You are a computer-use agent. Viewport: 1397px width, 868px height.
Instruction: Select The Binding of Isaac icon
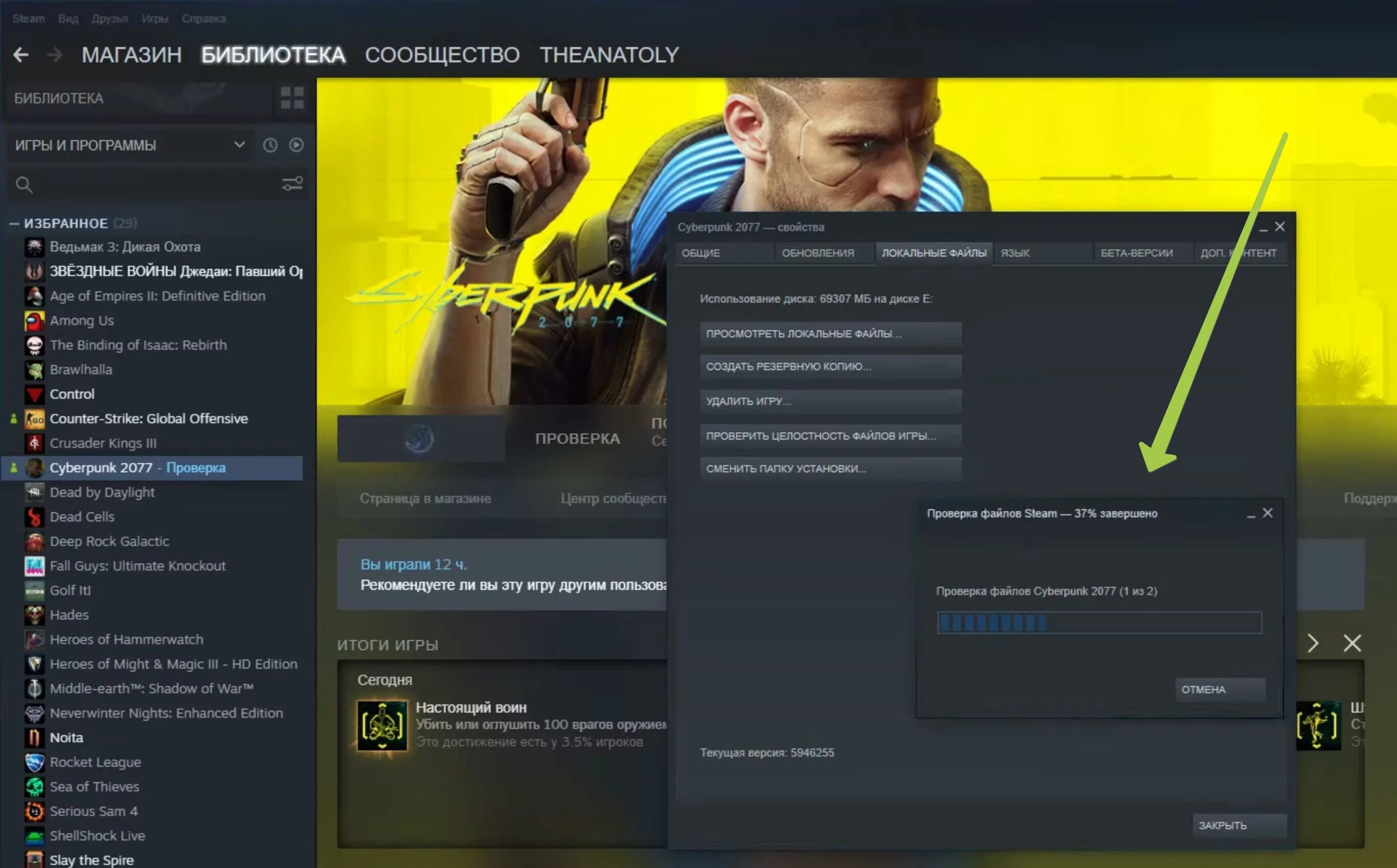tap(34, 345)
